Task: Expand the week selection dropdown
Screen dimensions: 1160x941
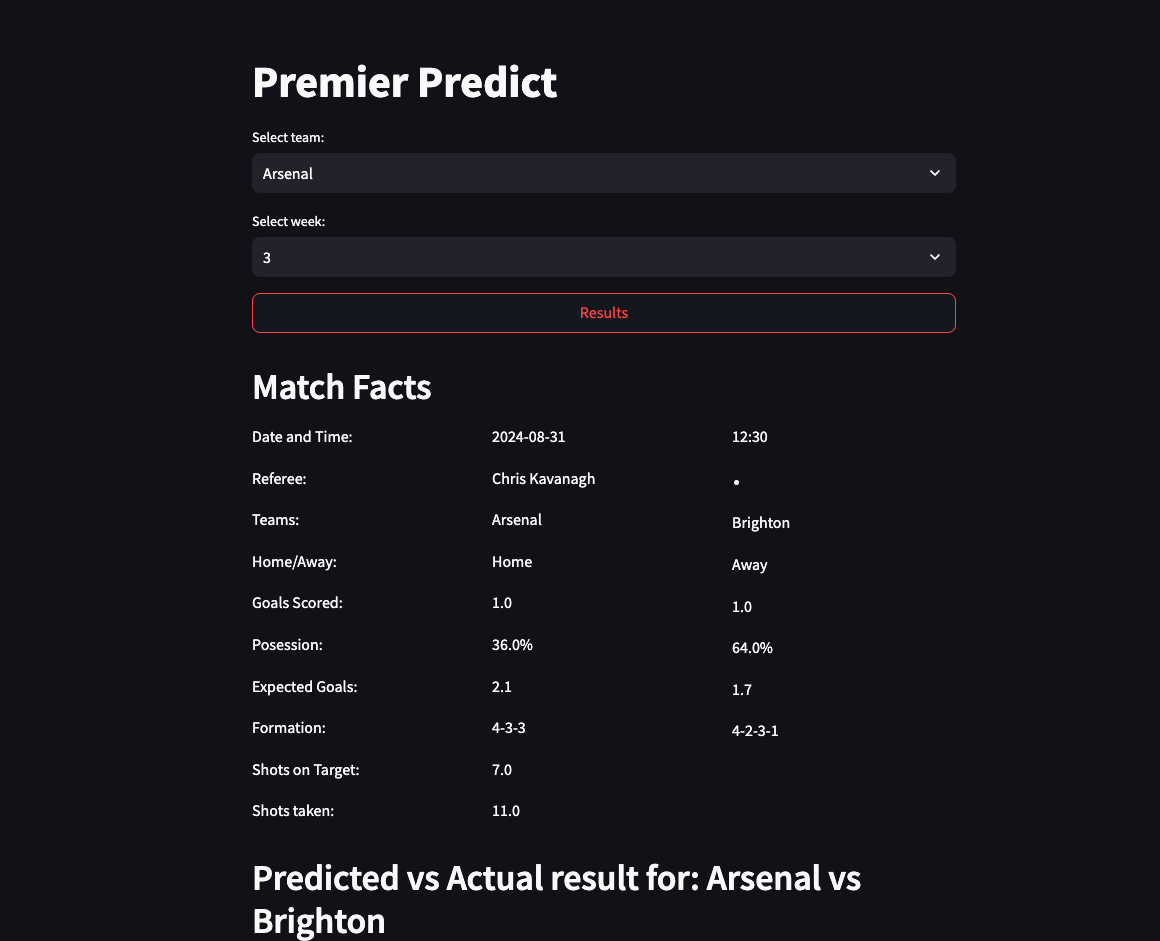Action: [603, 257]
